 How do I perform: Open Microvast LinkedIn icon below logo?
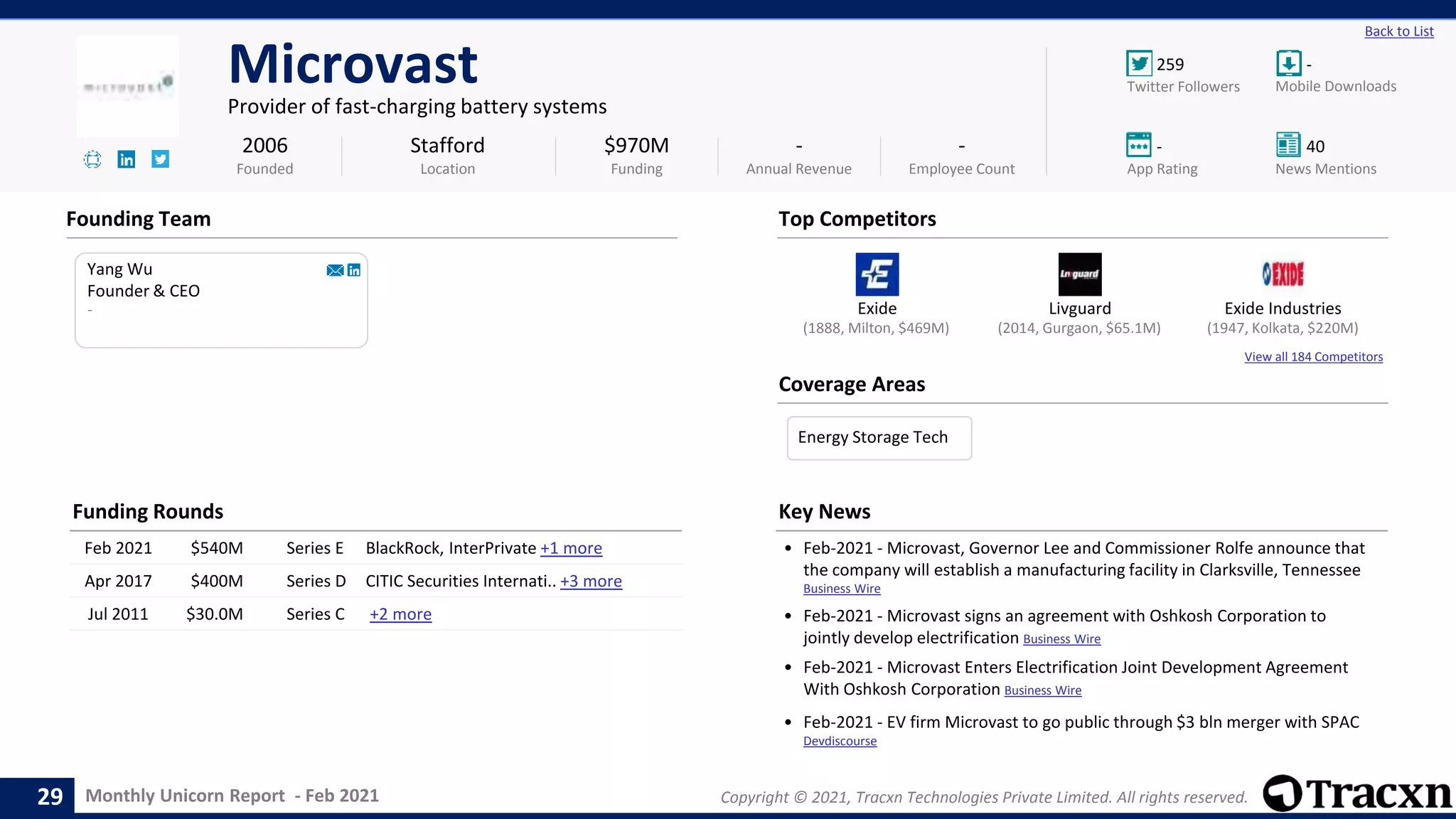tap(127, 159)
